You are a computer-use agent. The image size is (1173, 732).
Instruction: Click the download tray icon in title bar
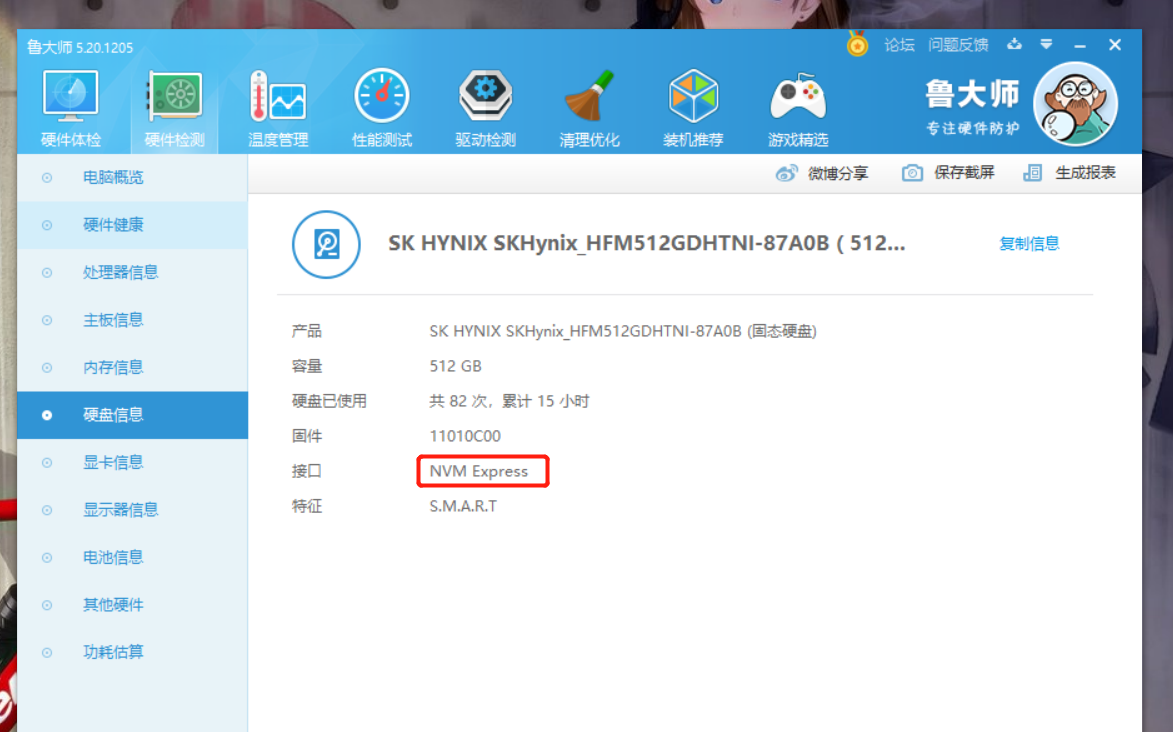1014,44
